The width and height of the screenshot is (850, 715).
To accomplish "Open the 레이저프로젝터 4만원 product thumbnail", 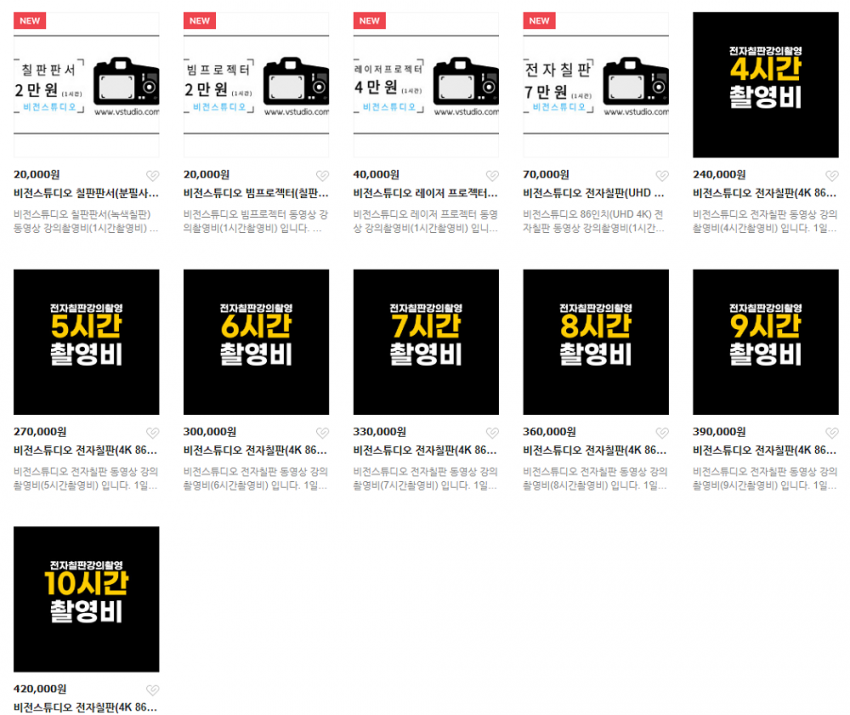I will coord(426,85).
